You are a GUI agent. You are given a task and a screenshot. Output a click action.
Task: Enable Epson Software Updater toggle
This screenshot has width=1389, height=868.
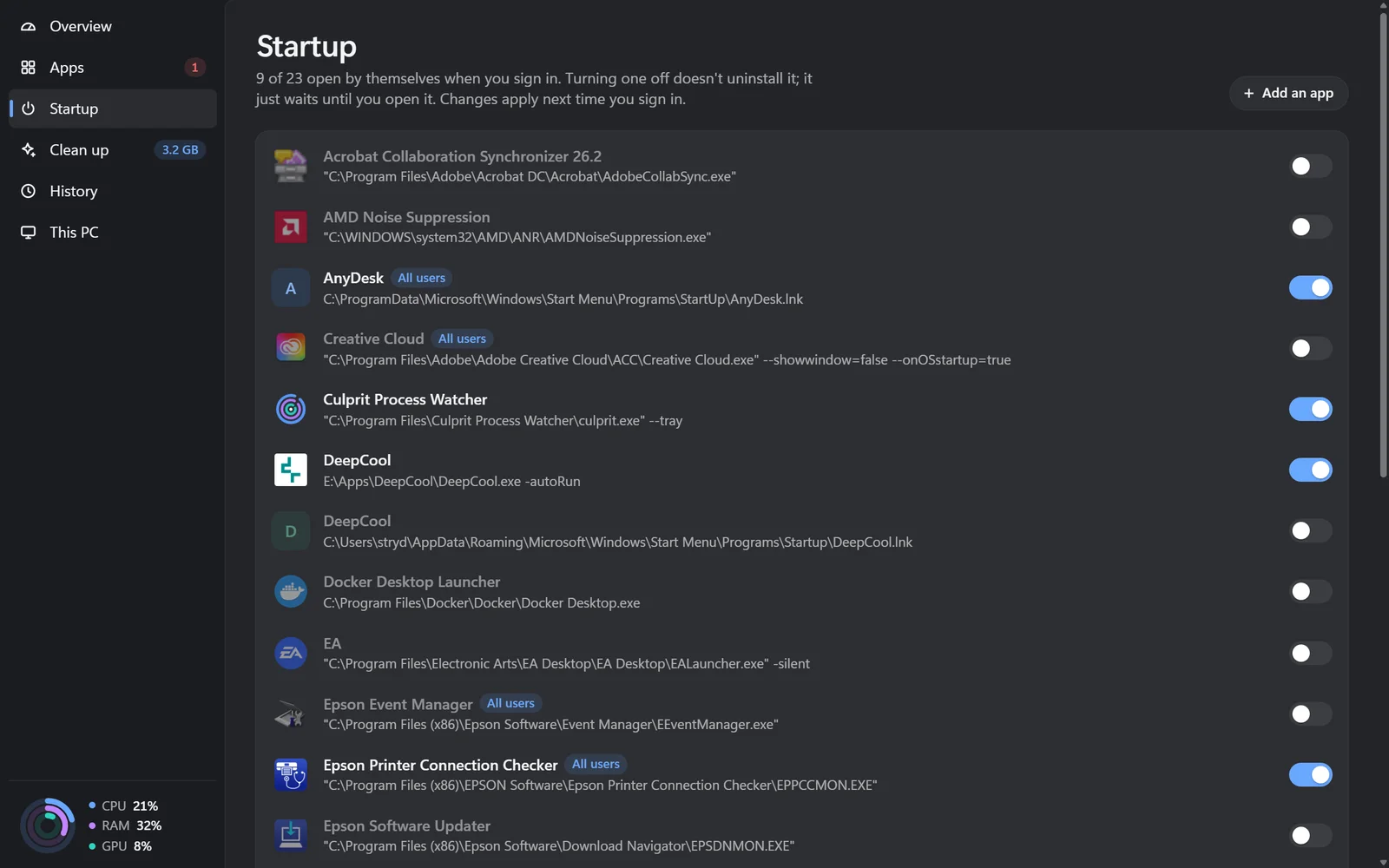click(1310, 835)
